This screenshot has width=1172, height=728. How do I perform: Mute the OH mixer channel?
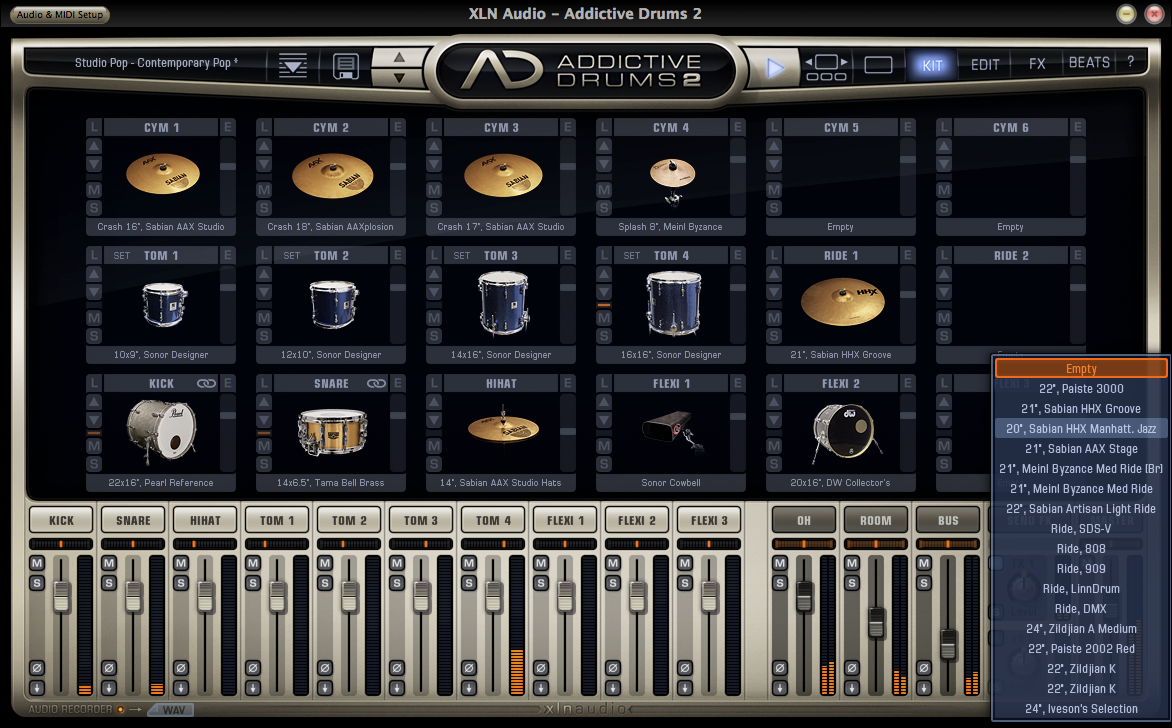pos(780,563)
